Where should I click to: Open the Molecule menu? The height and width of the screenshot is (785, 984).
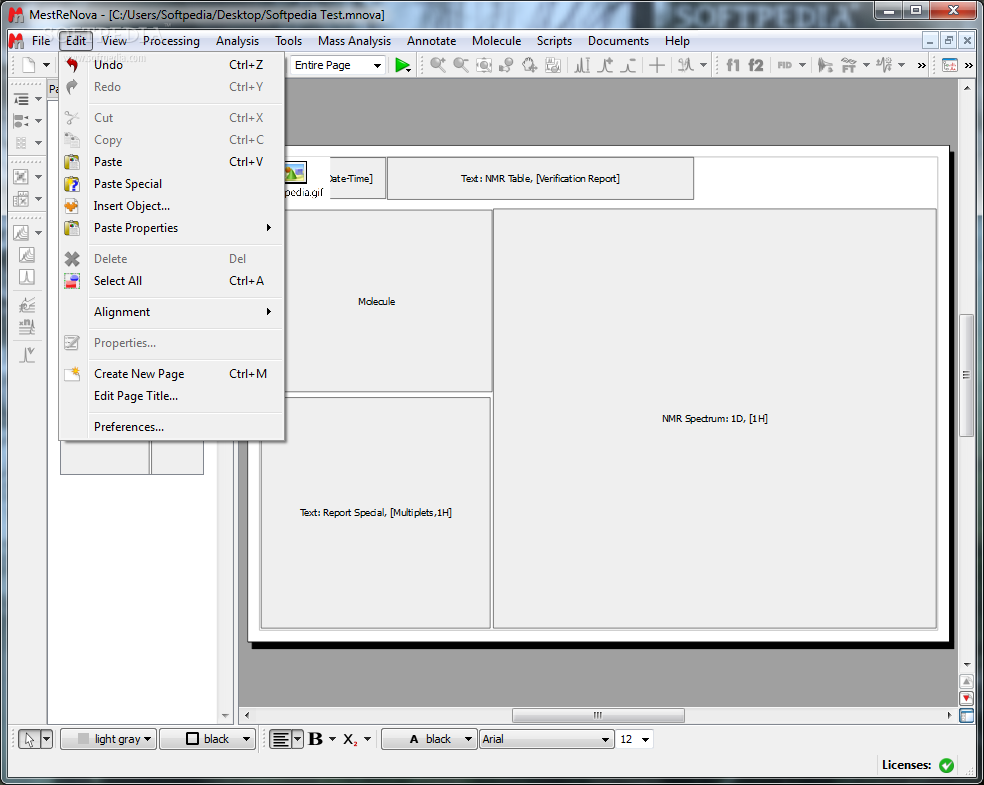496,41
